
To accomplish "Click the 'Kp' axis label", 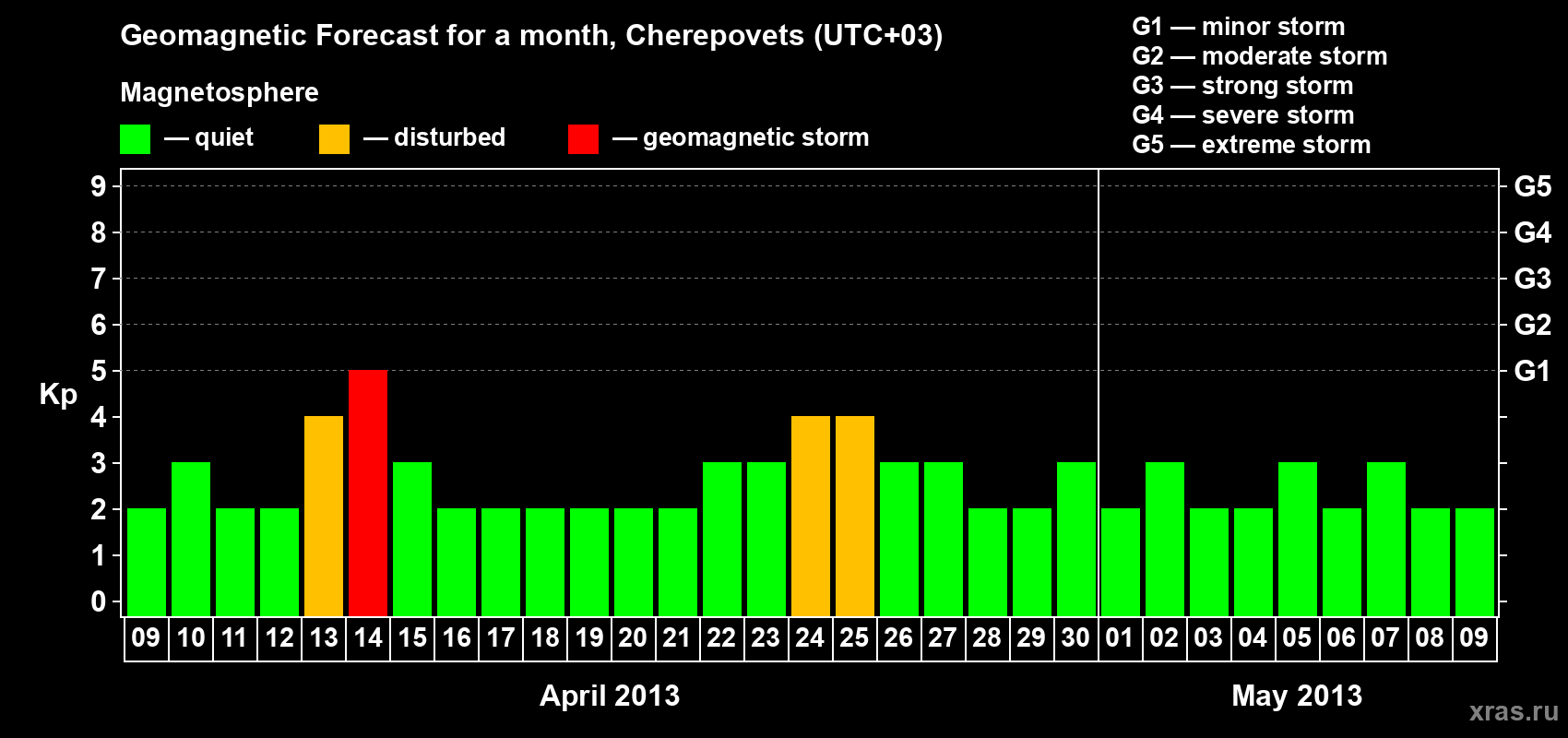I will pos(58,395).
